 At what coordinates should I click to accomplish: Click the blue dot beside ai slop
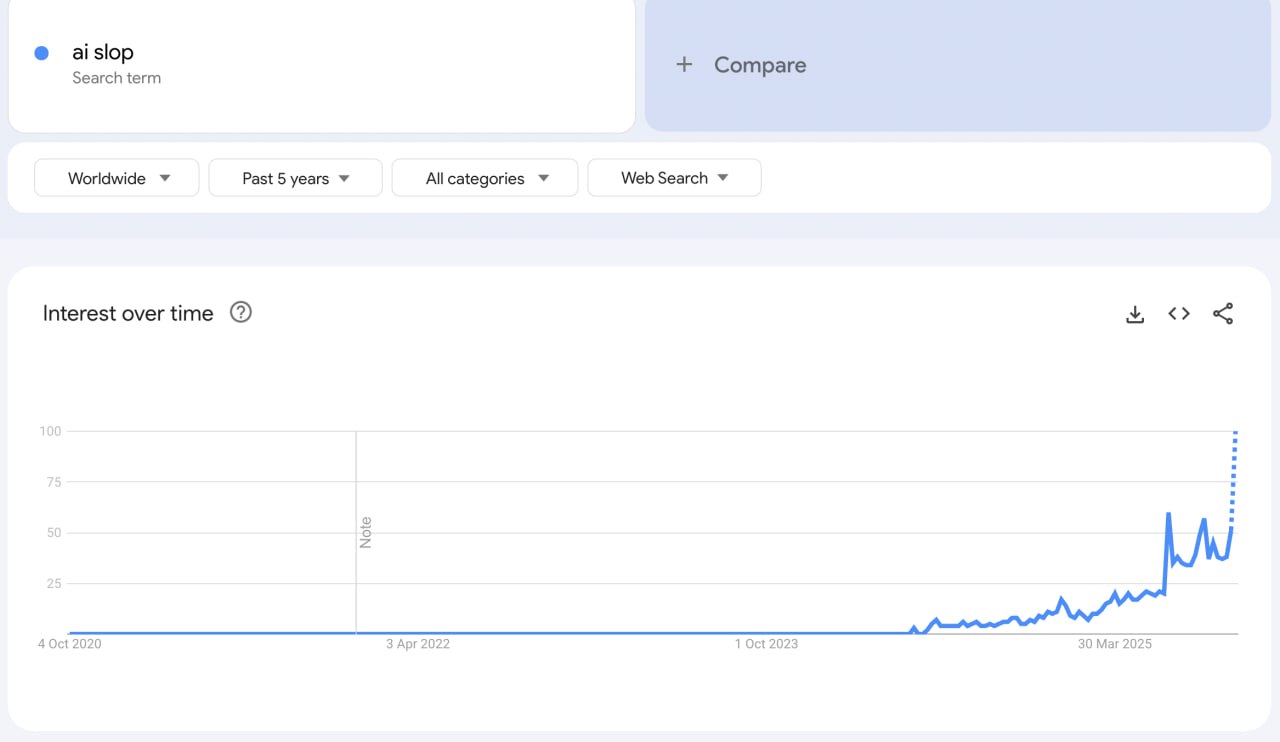42,53
